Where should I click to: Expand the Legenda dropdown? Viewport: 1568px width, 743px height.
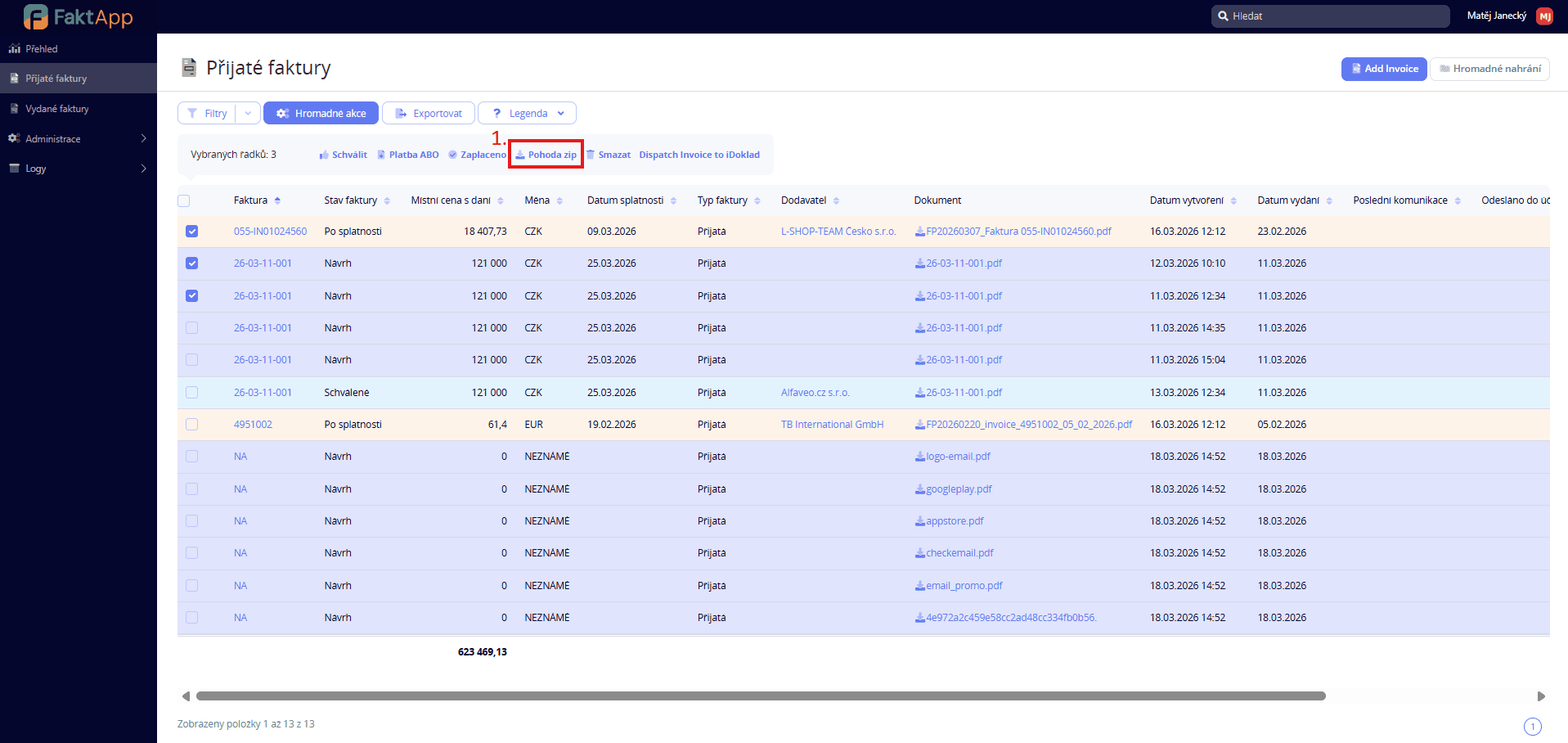pos(527,113)
